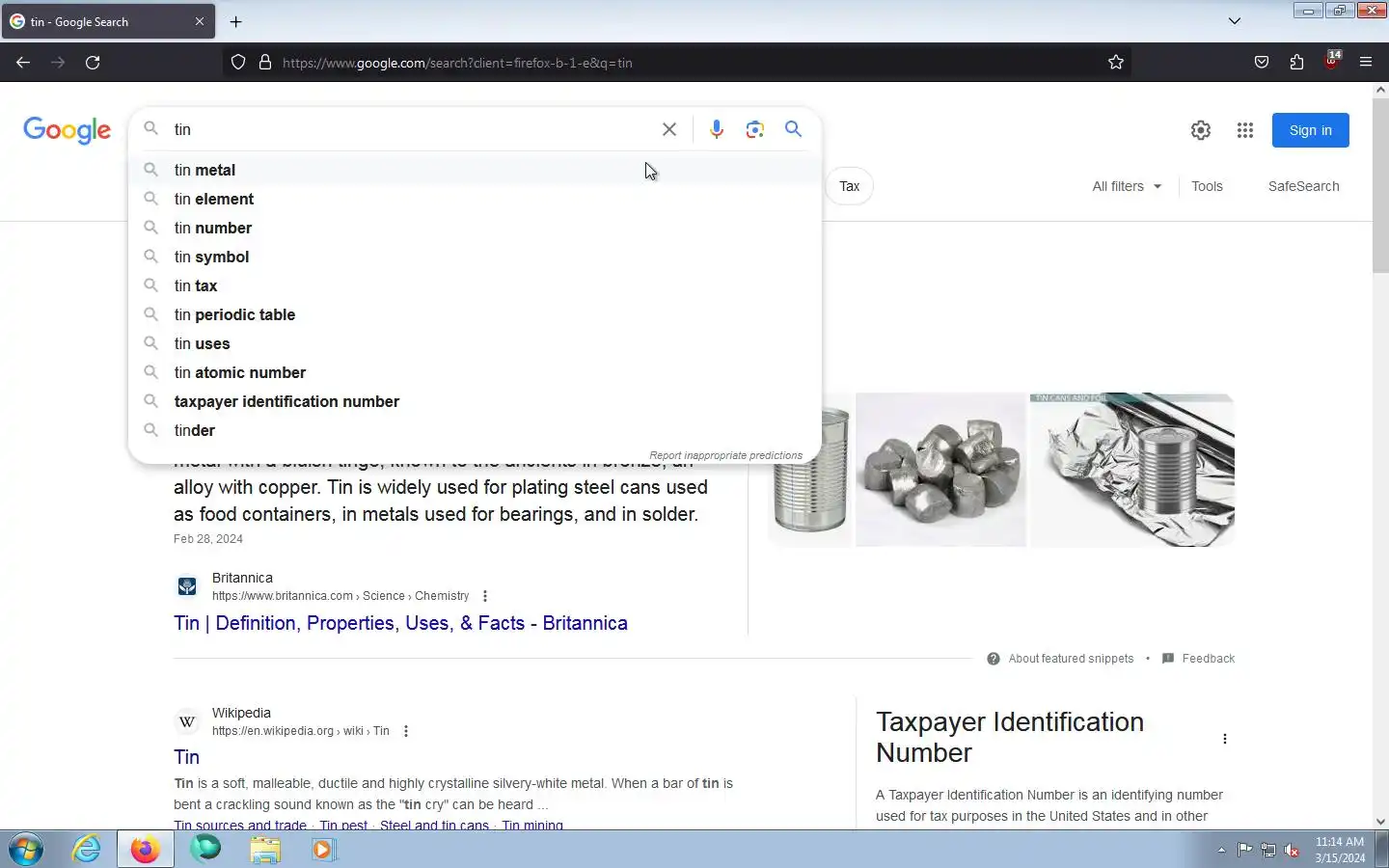Choose the 'tinder' suggestion
The width and height of the screenshot is (1389, 868).
[475, 430]
